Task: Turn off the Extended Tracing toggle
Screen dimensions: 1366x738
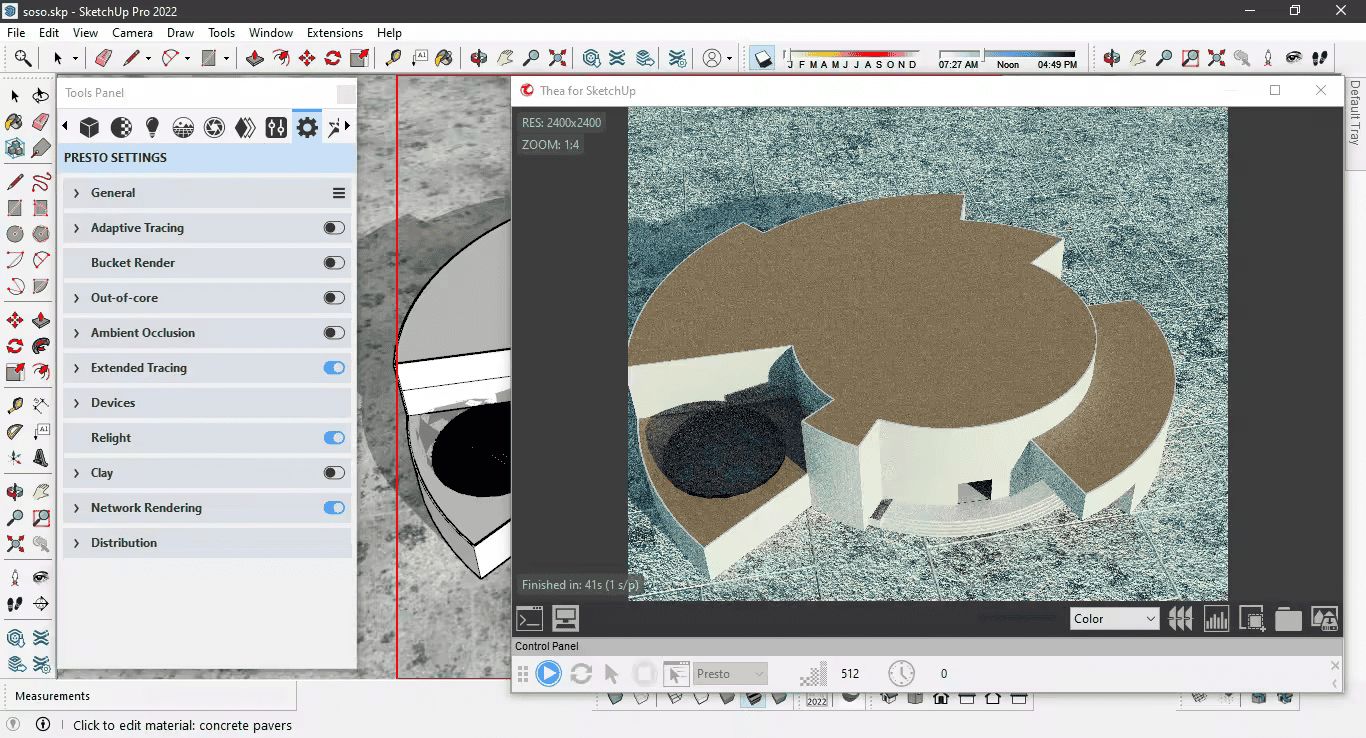Action: [334, 368]
